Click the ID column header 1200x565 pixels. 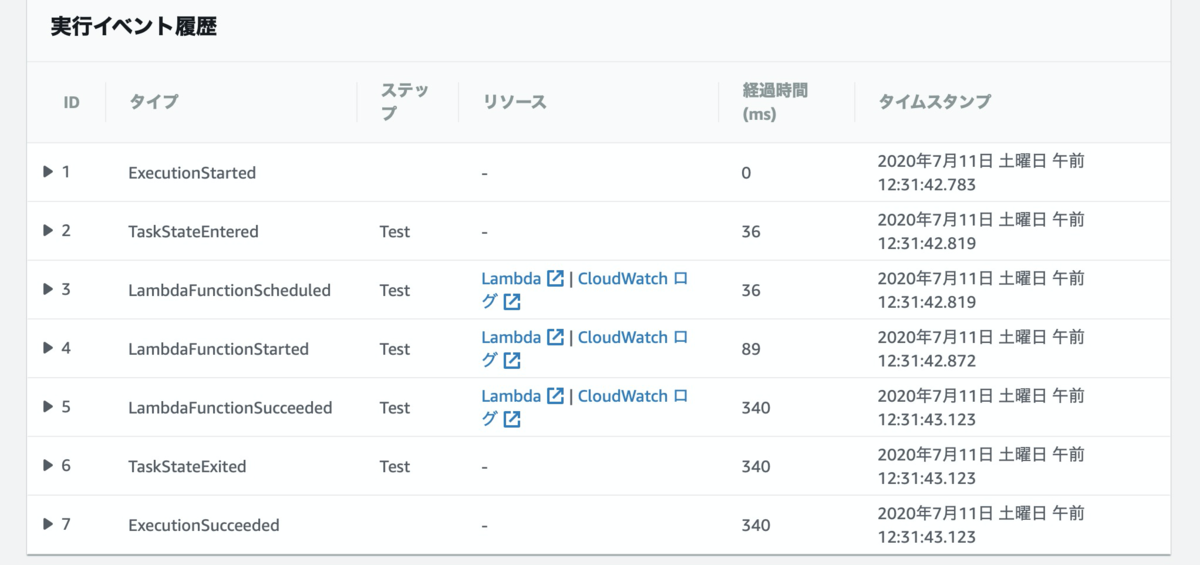tap(72, 102)
